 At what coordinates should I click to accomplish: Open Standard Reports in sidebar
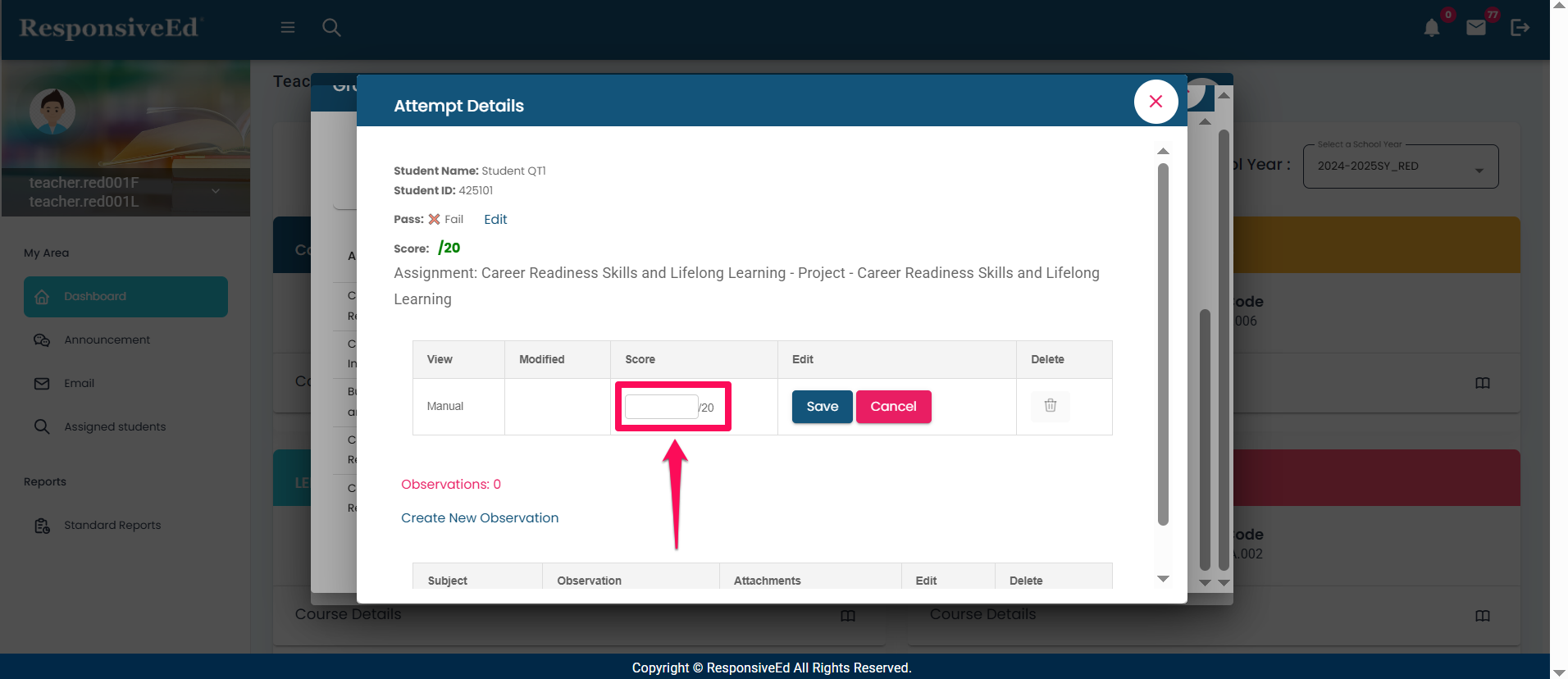[112, 526]
